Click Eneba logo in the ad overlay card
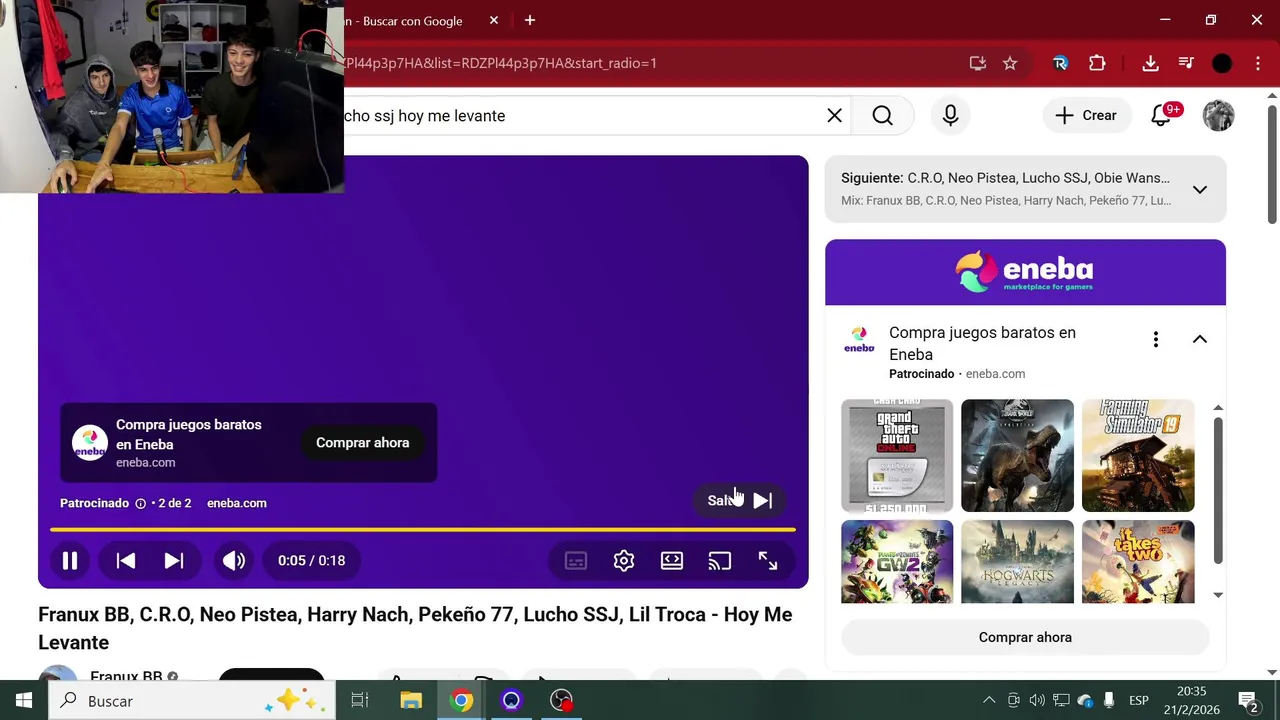 [x=89, y=443]
